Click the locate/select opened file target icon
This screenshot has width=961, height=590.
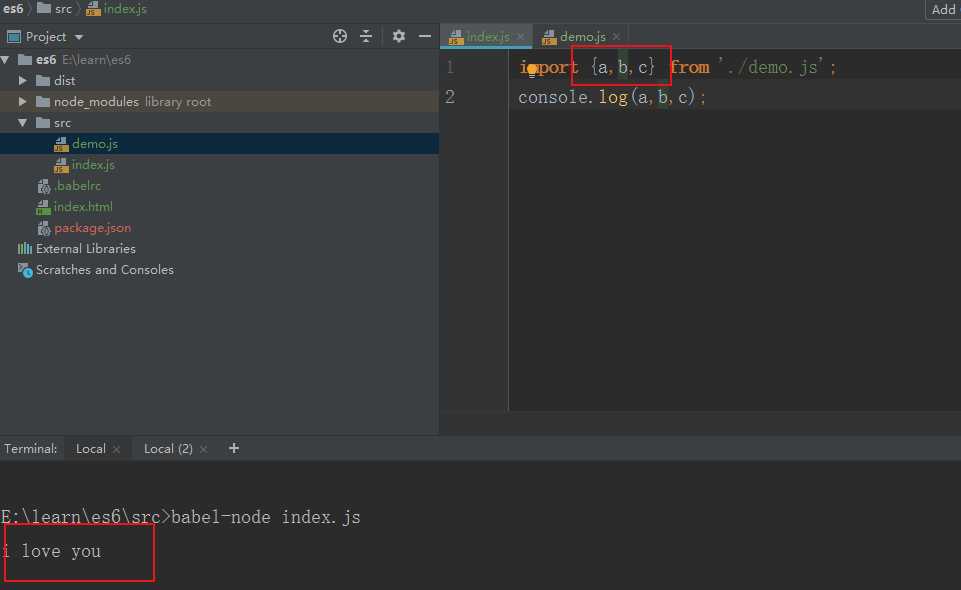[x=340, y=37]
